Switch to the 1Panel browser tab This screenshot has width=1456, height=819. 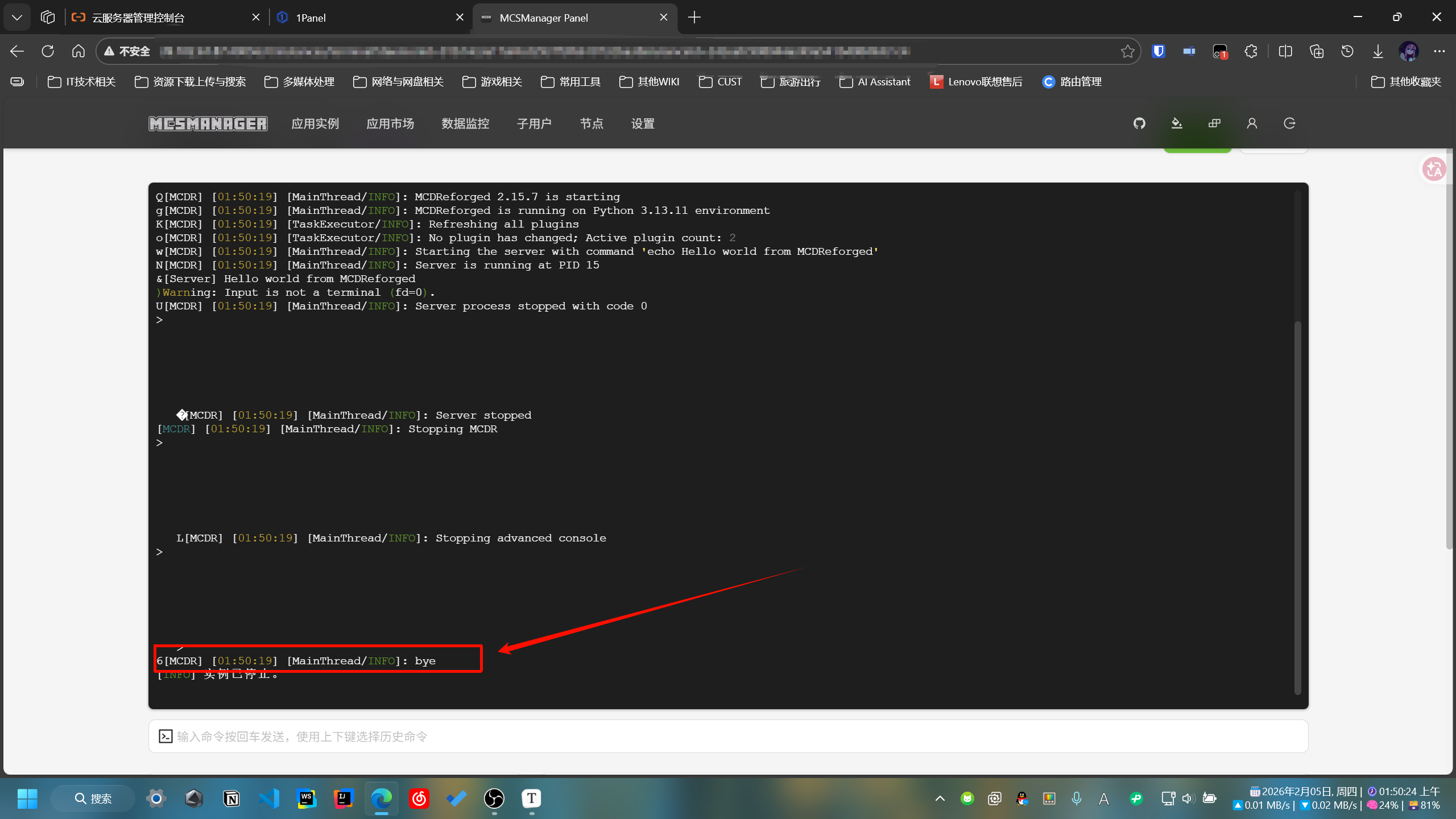coord(364,18)
